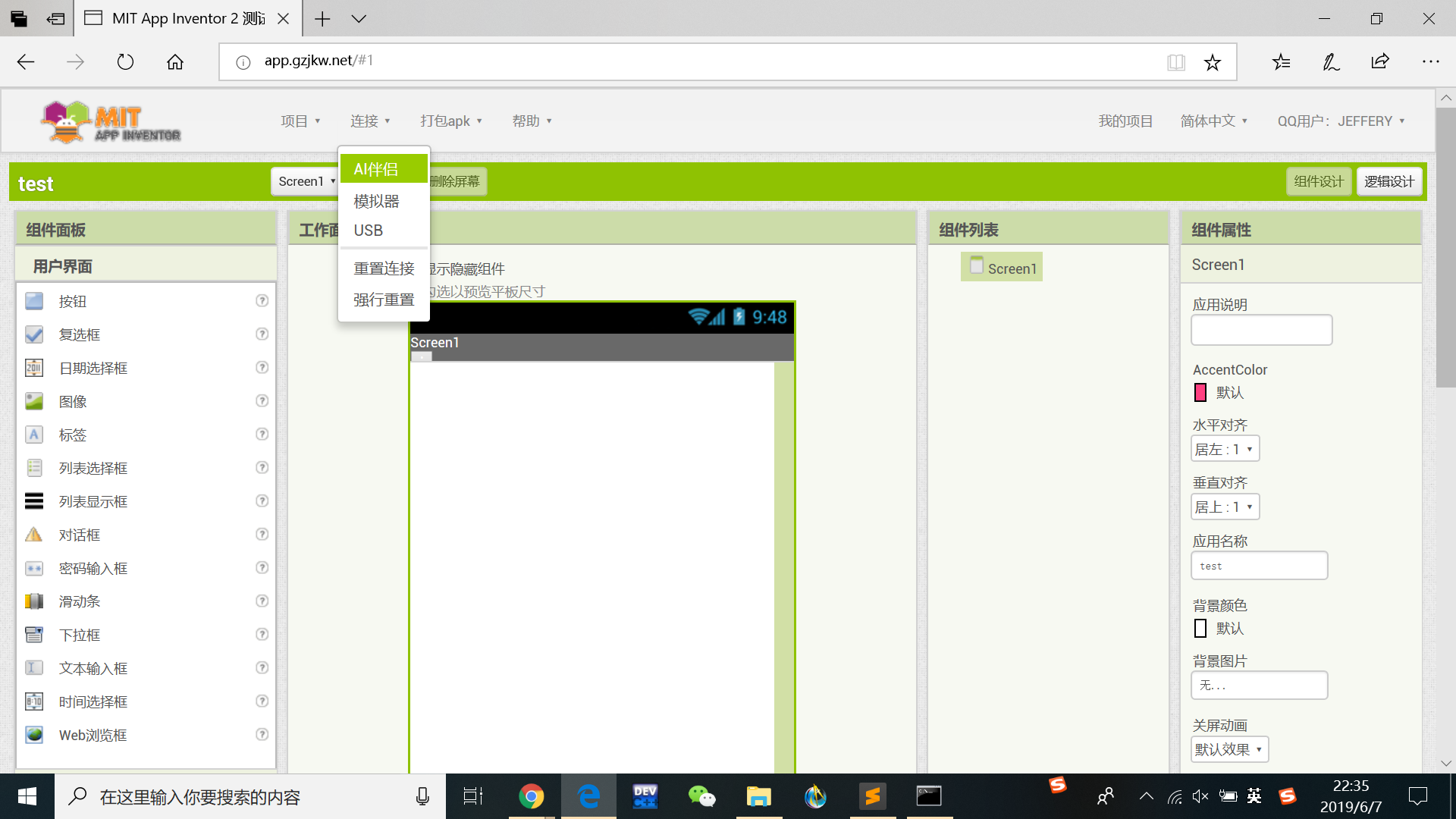The width and height of the screenshot is (1456, 819).
Task: Open help for the 对话框 component
Action: tap(262, 535)
